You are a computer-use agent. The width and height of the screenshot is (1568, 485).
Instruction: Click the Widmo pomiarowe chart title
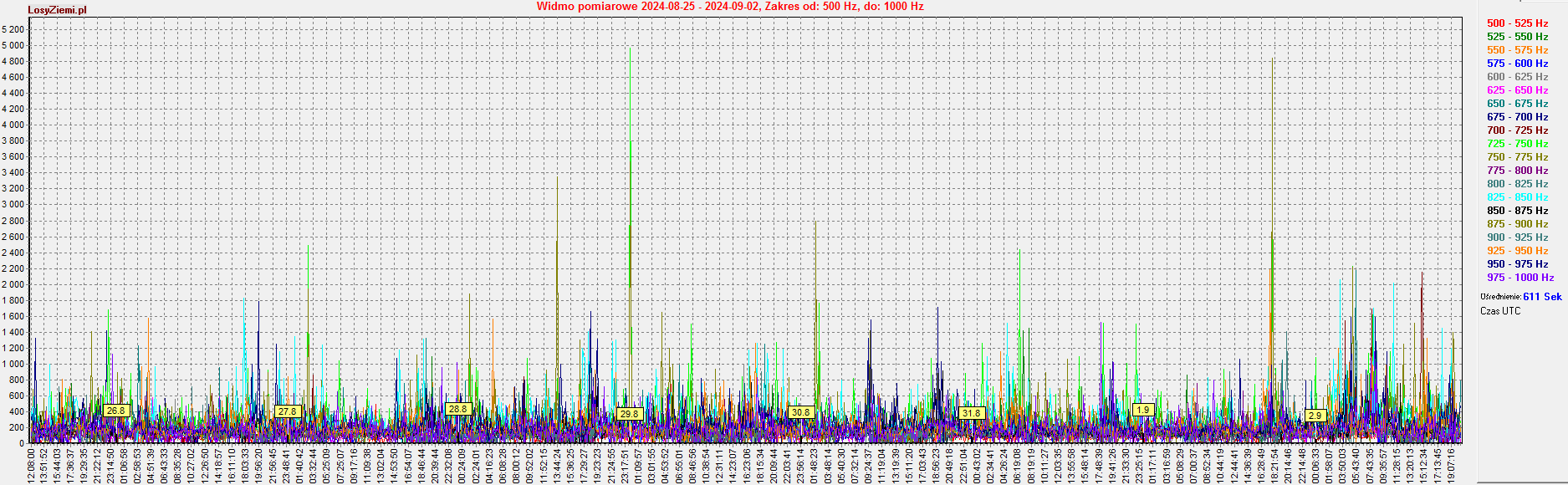pos(729,7)
